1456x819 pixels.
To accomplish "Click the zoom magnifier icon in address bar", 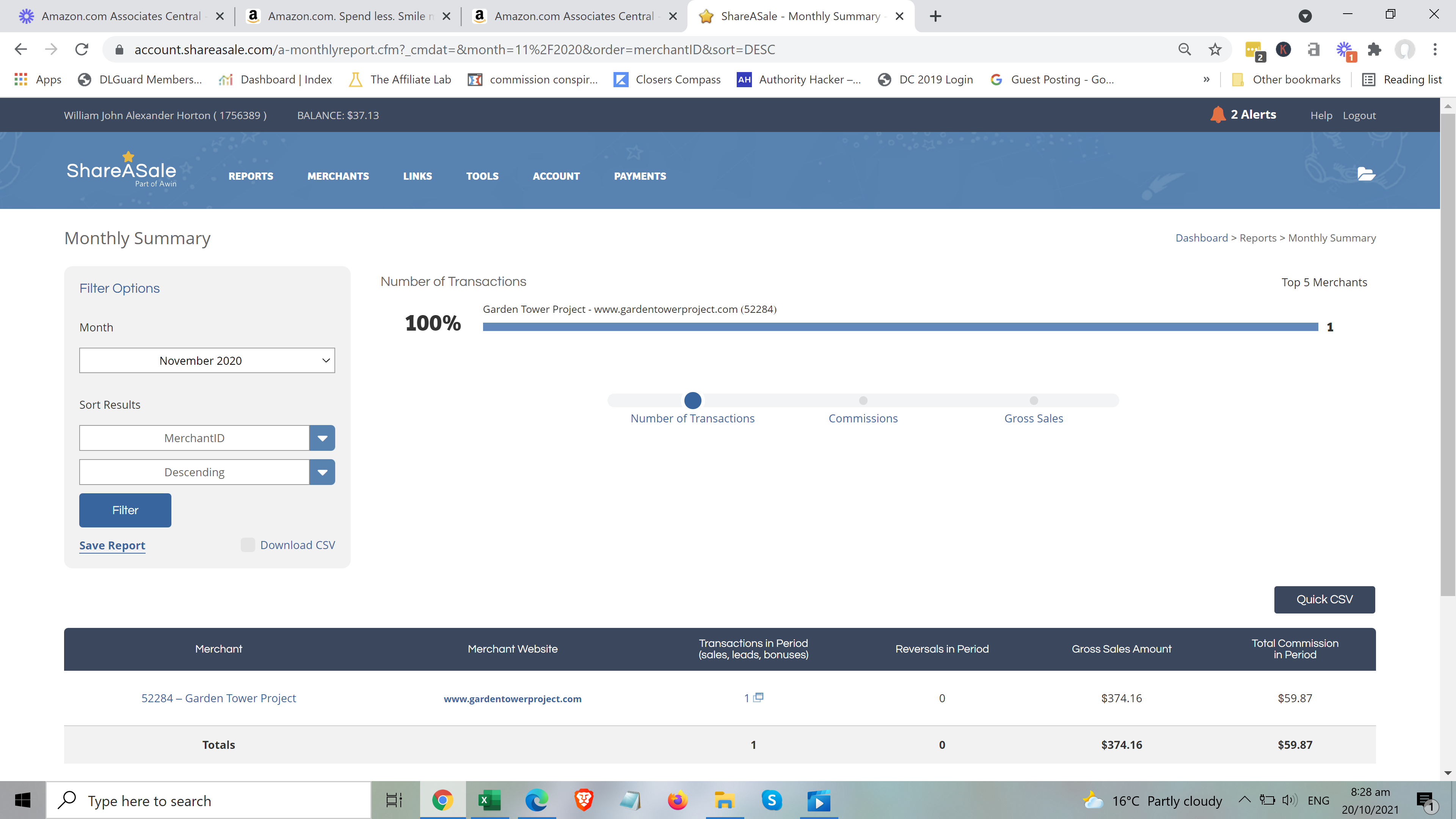I will click(x=1185, y=49).
